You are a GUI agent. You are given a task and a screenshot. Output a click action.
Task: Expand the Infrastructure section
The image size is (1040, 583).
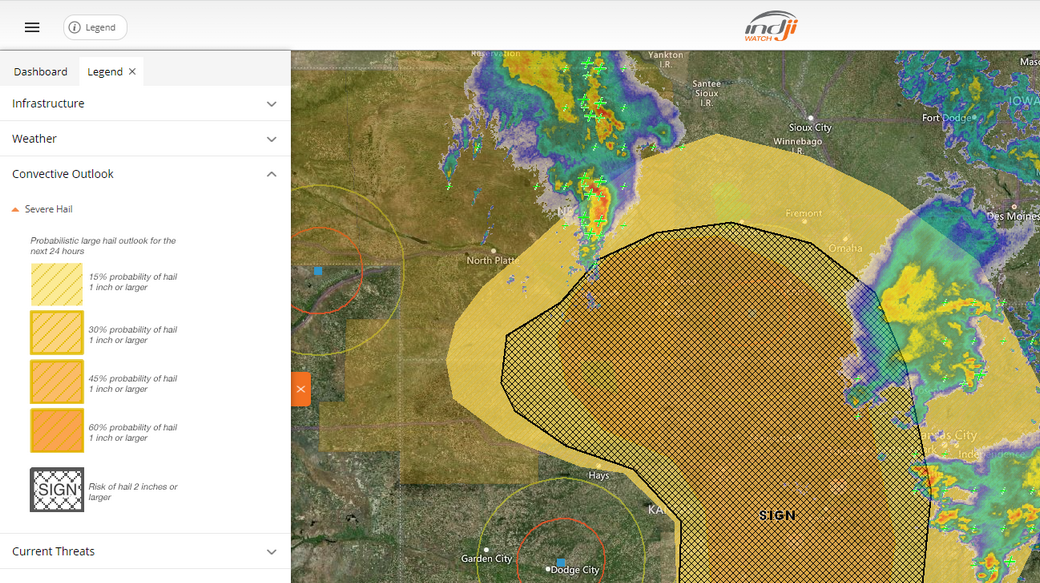271,104
